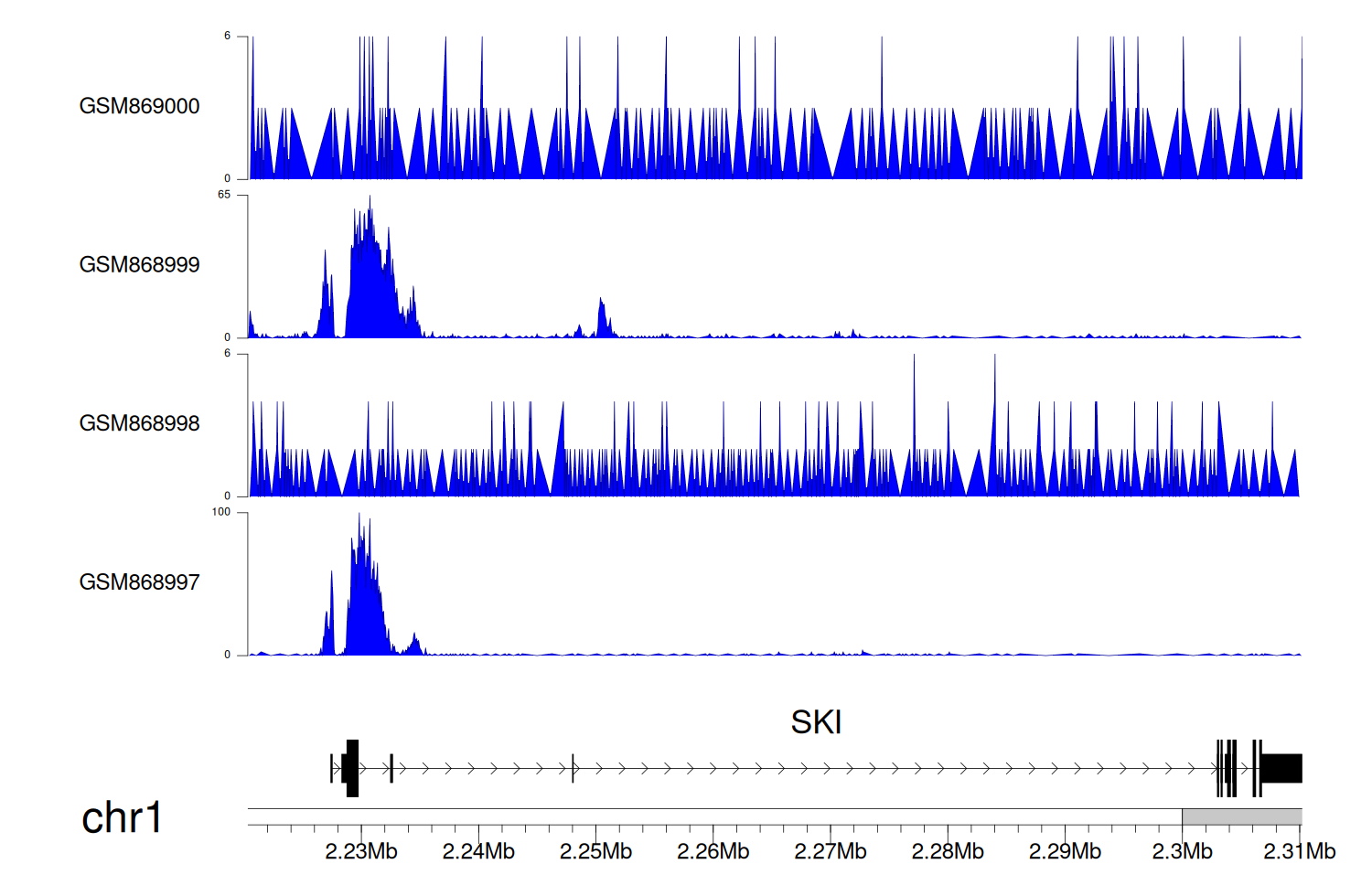Screen dimensions: 1372x896
Task: Click the 2.26Mb coordinate label
Action: [x=713, y=851]
